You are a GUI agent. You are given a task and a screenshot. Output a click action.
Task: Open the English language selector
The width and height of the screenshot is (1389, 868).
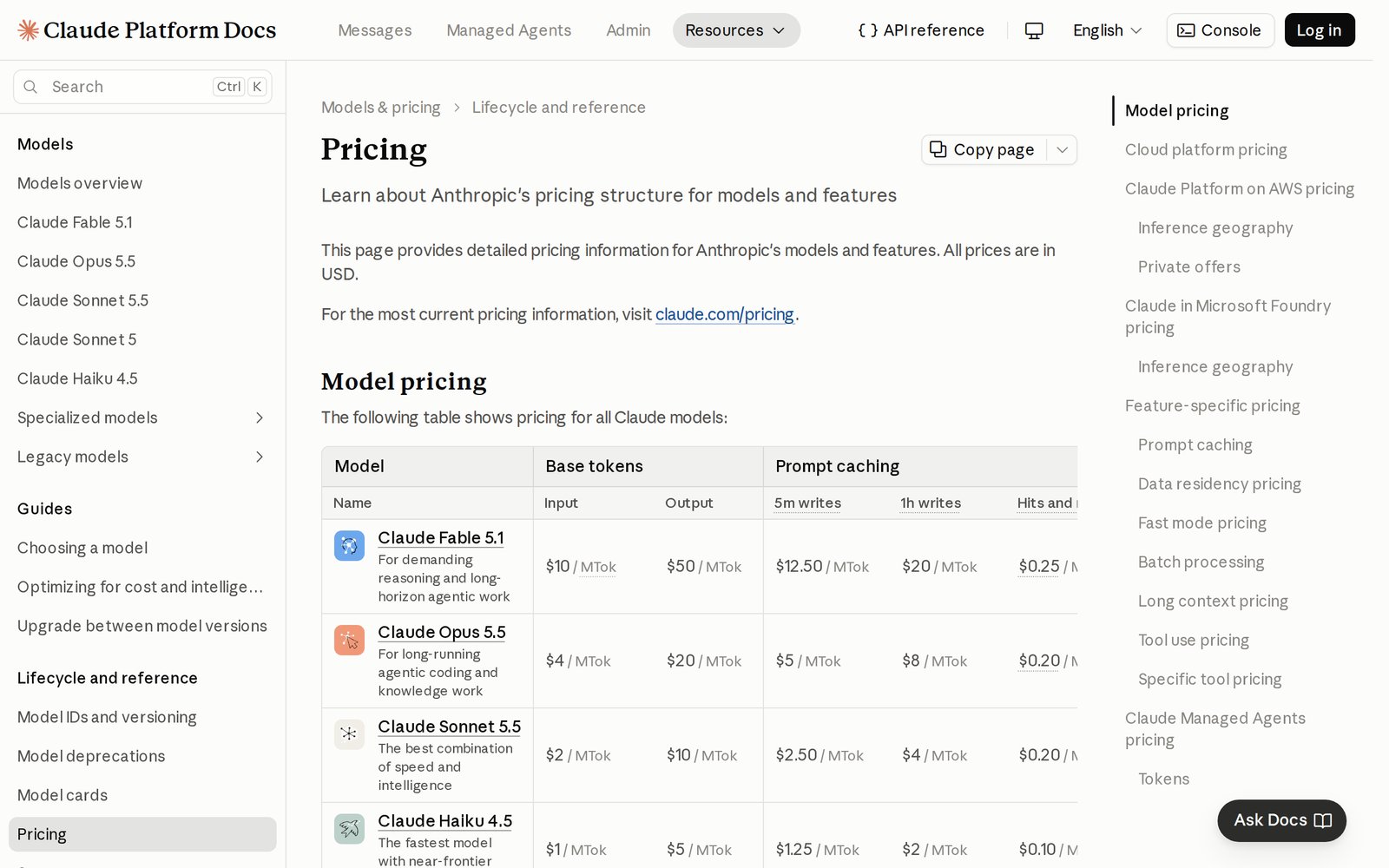click(1107, 30)
